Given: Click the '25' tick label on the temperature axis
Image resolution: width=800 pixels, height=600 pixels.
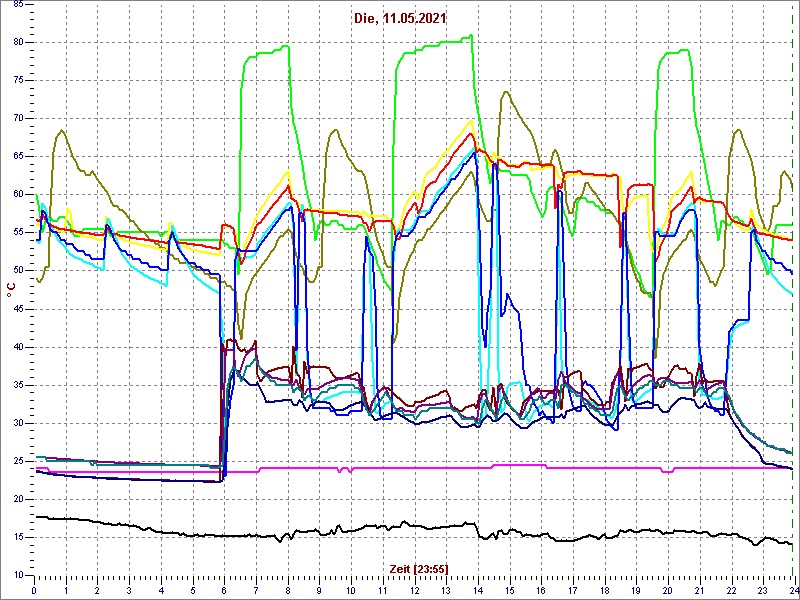Looking at the screenshot, I should point(16,461).
